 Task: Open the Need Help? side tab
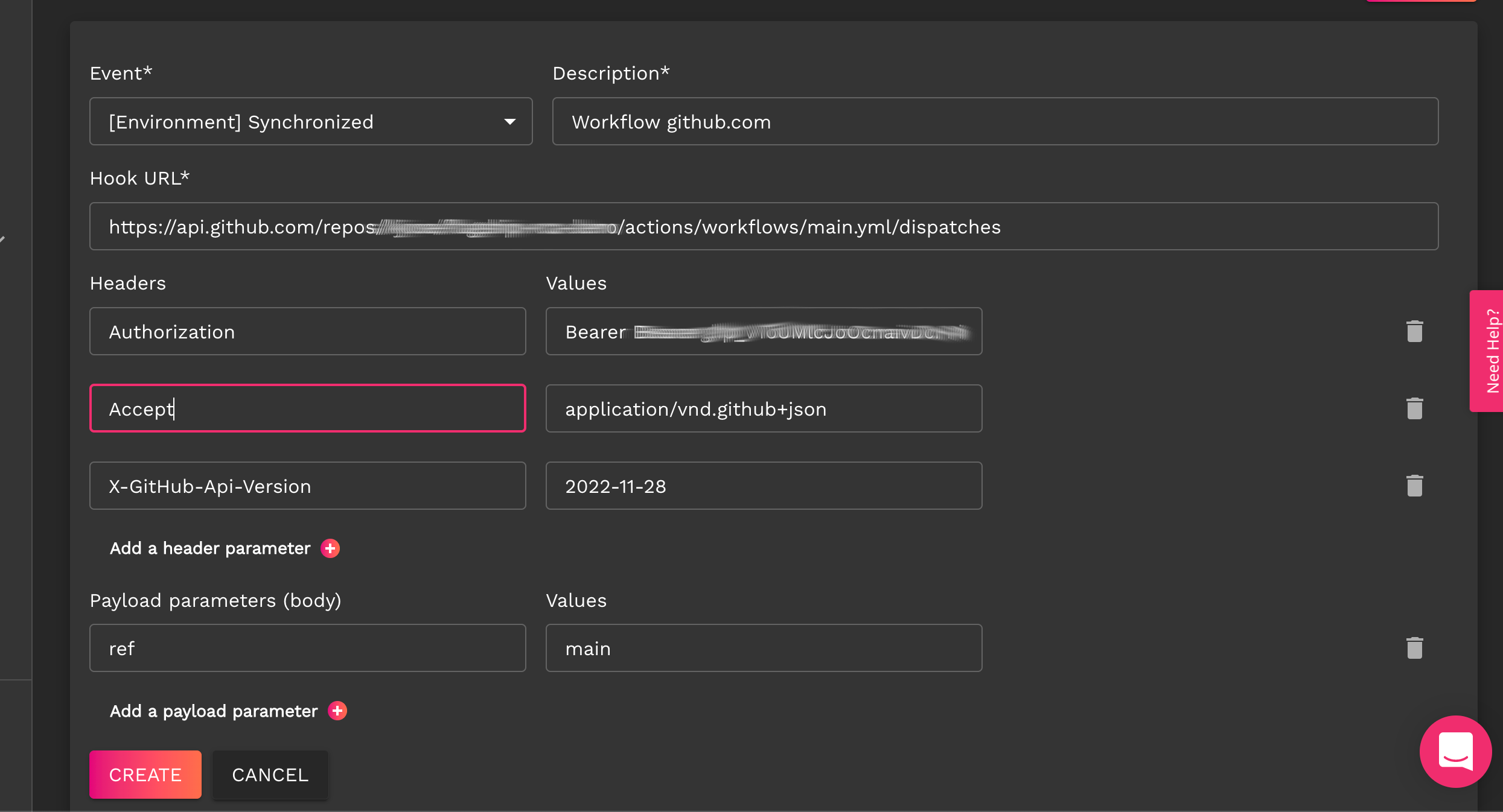click(1488, 351)
